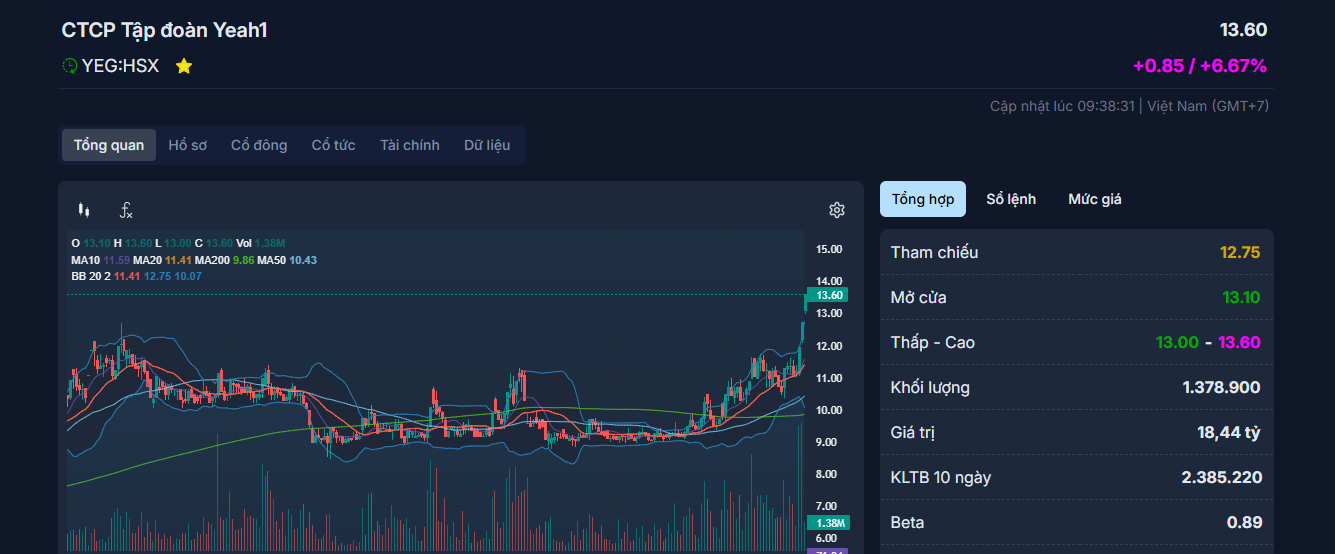Click the Khối lượng value 1.378.900
Viewport: 1335px width, 554px height.
click(1221, 387)
